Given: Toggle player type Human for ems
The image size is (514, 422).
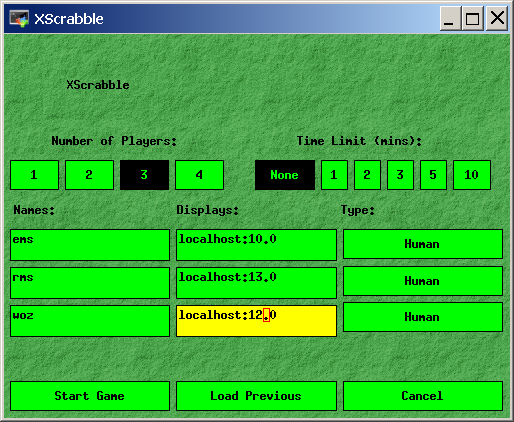Looking at the screenshot, I should [423, 244].
